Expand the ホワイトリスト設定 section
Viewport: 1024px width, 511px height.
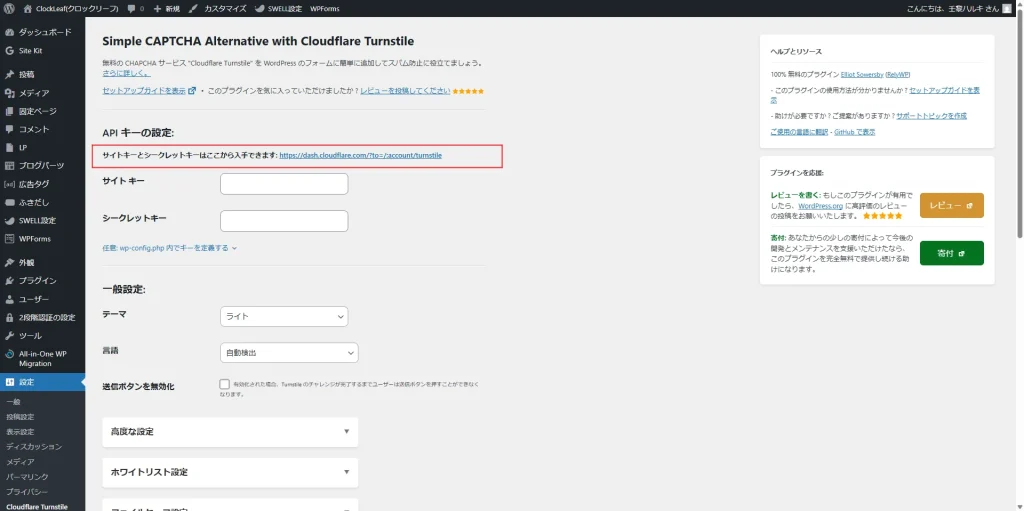pyautogui.click(x=230, y=472)
